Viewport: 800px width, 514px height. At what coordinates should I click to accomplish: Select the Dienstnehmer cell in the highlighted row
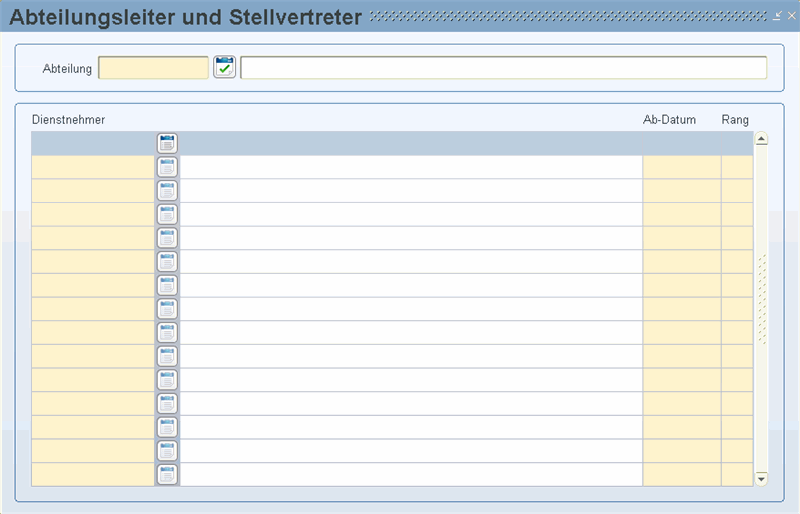tap(93, 143)
